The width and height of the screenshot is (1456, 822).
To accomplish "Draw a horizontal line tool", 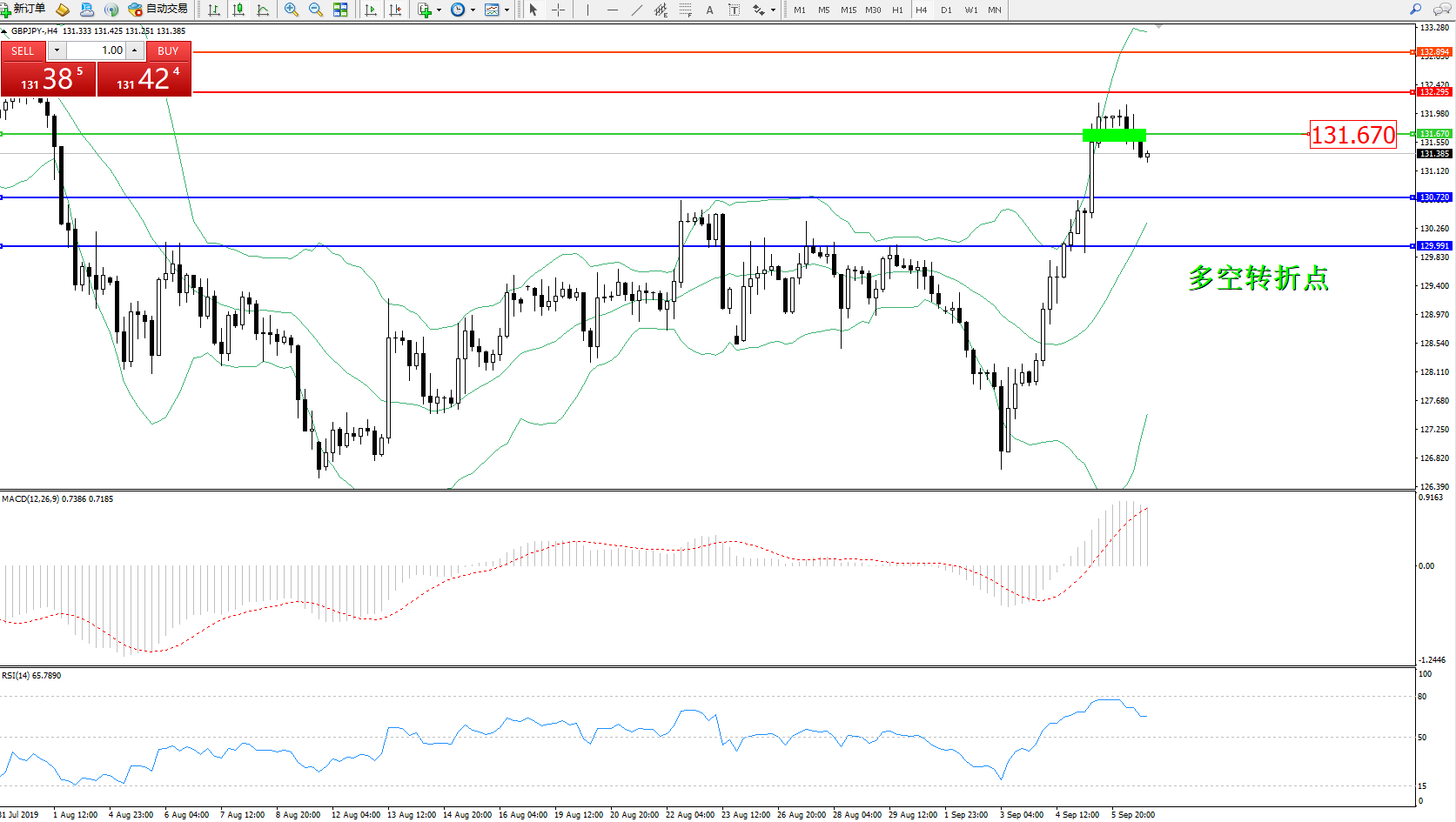I will 613,10.
